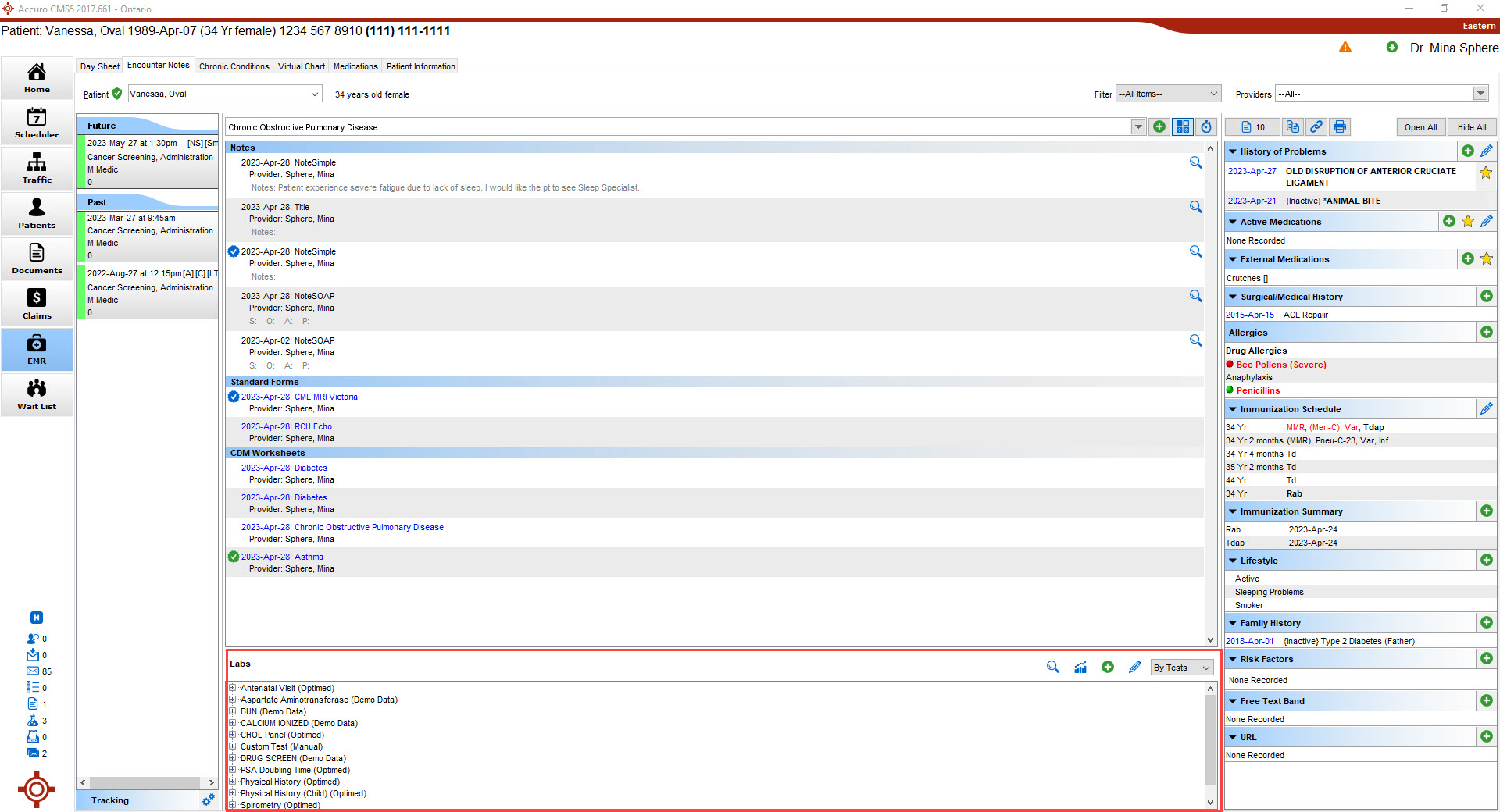Open the Scheduler from the sidebar
The width and height of the screenshot is (1500, 812).
[x=37, y=123]
